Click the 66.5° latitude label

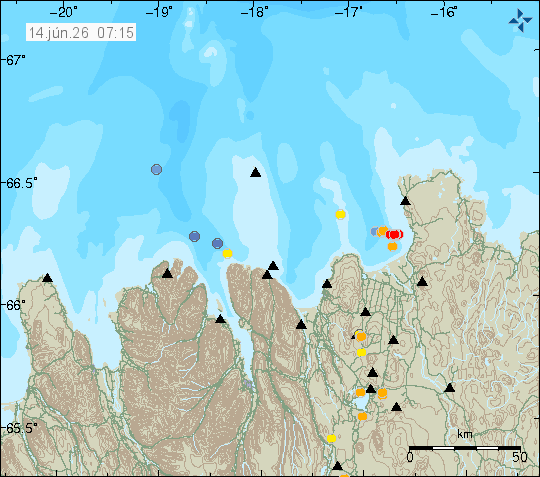(22, 183)
